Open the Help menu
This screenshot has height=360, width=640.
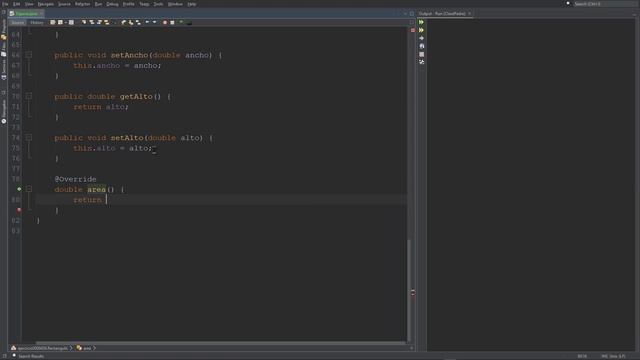[192, 4]
